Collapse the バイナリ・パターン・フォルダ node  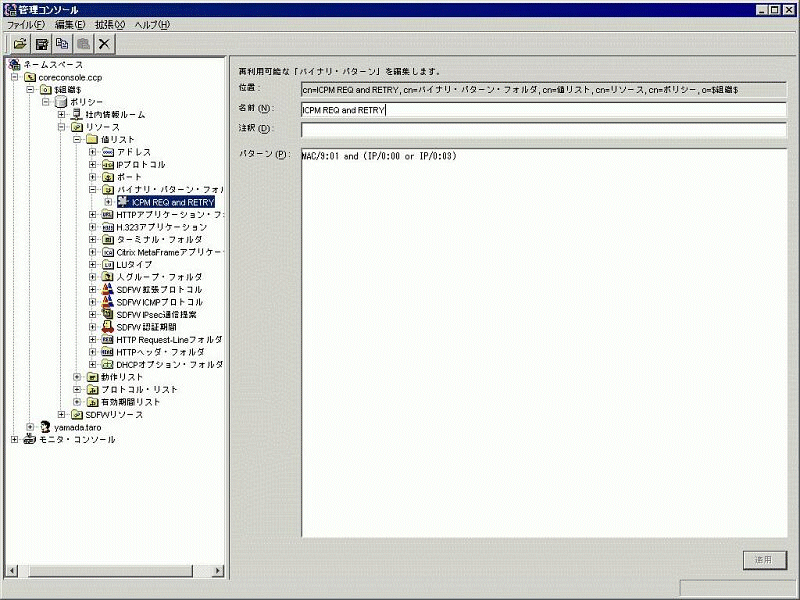(93, 189)
